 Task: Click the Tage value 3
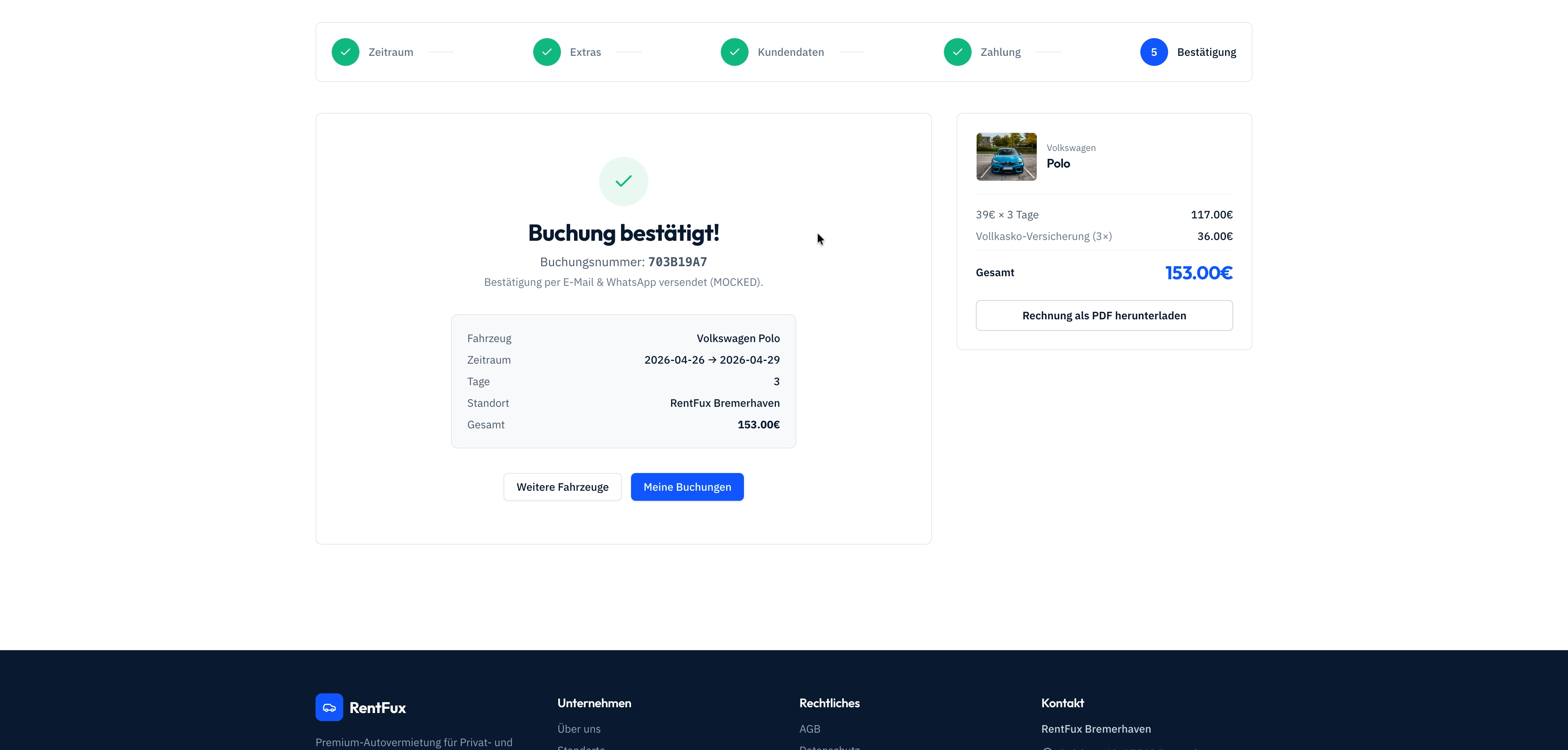(x=776, y=381)
